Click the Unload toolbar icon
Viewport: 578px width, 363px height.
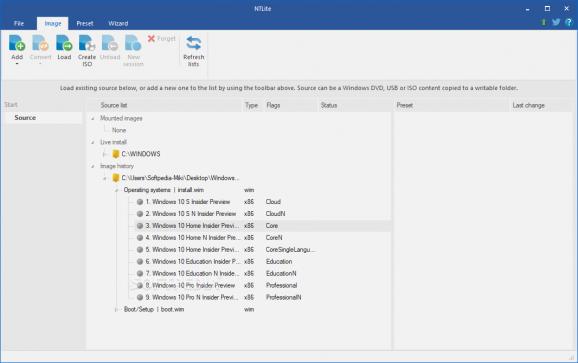point(110,43)
